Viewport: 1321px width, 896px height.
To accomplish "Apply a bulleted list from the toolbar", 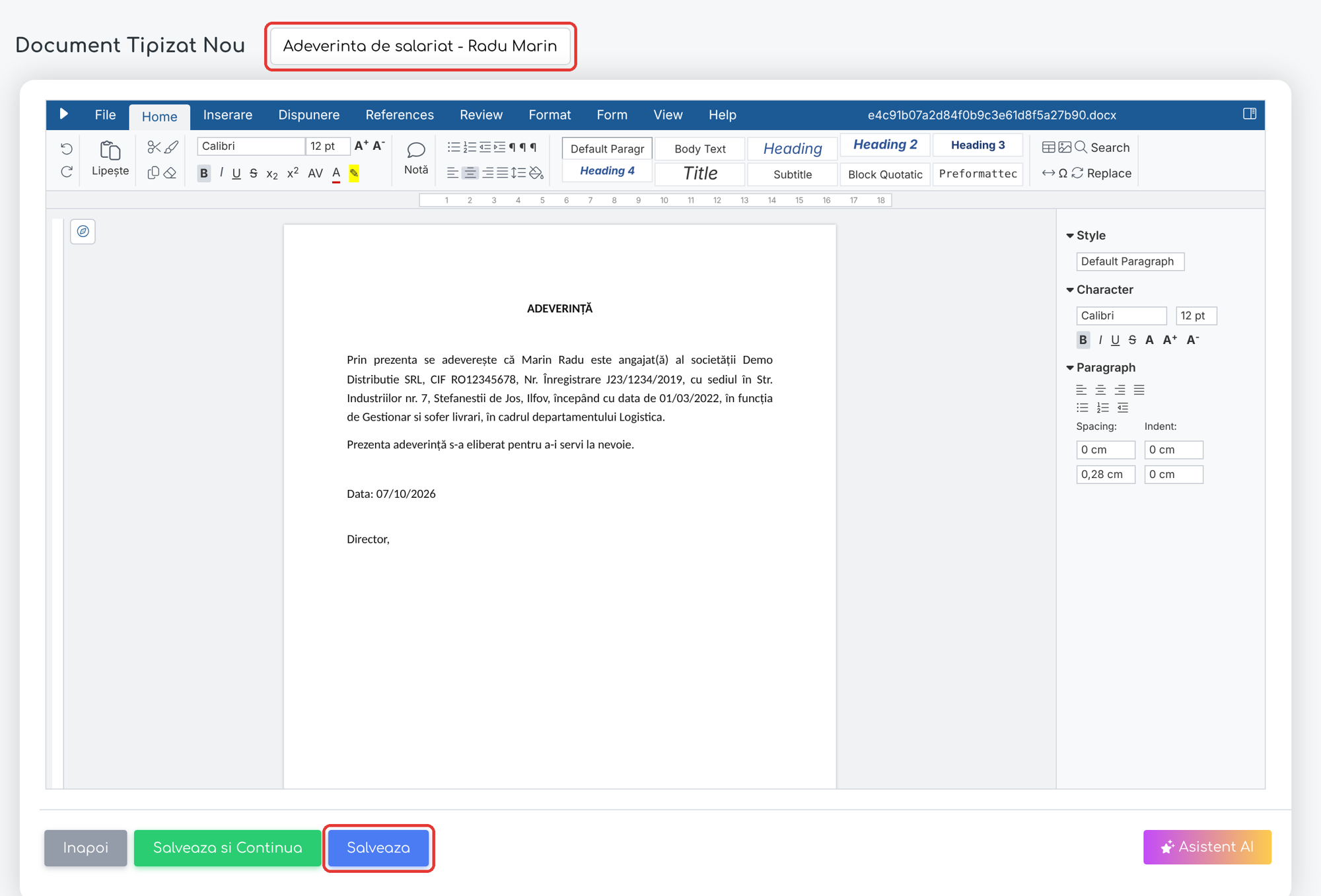I will coord(454,147).
